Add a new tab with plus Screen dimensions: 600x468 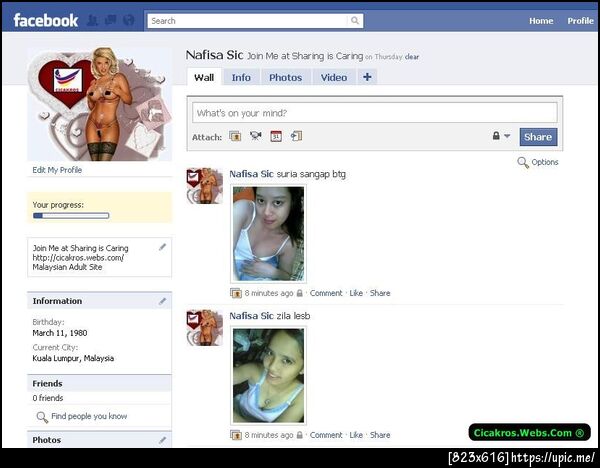tap(367, 77)
